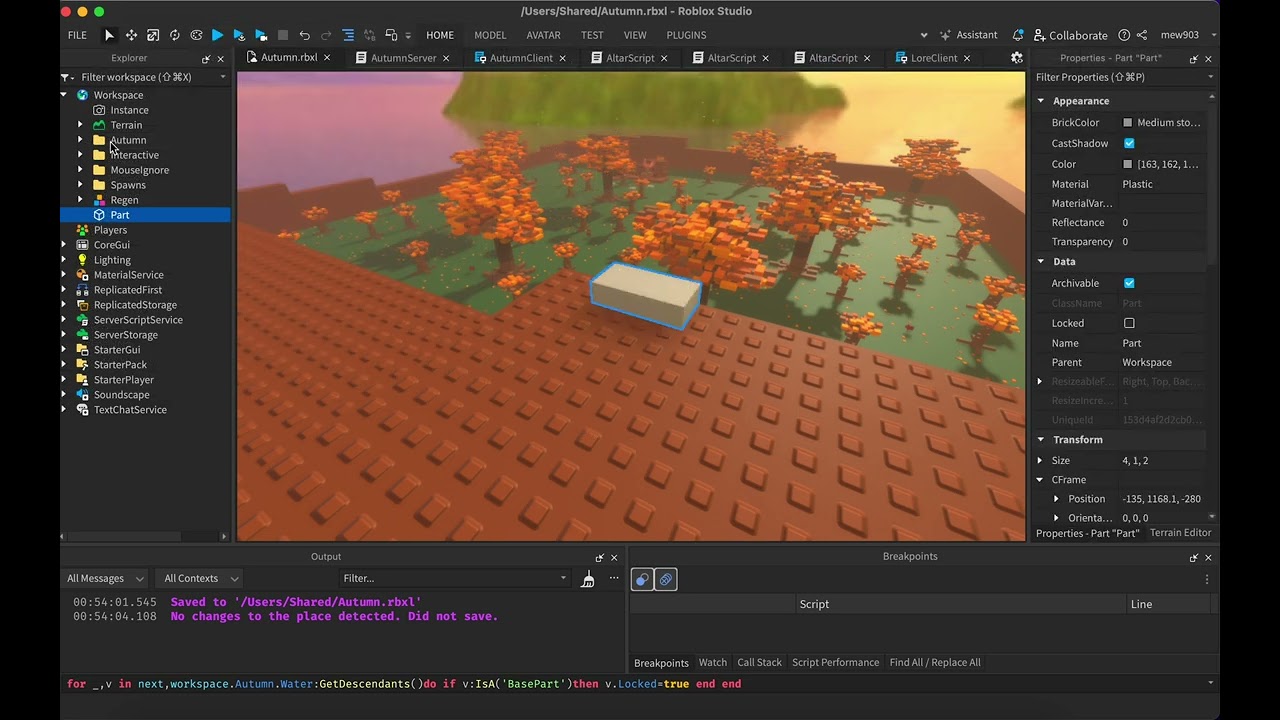
Task: Click the Share icon
Action: pos(1142,35)
